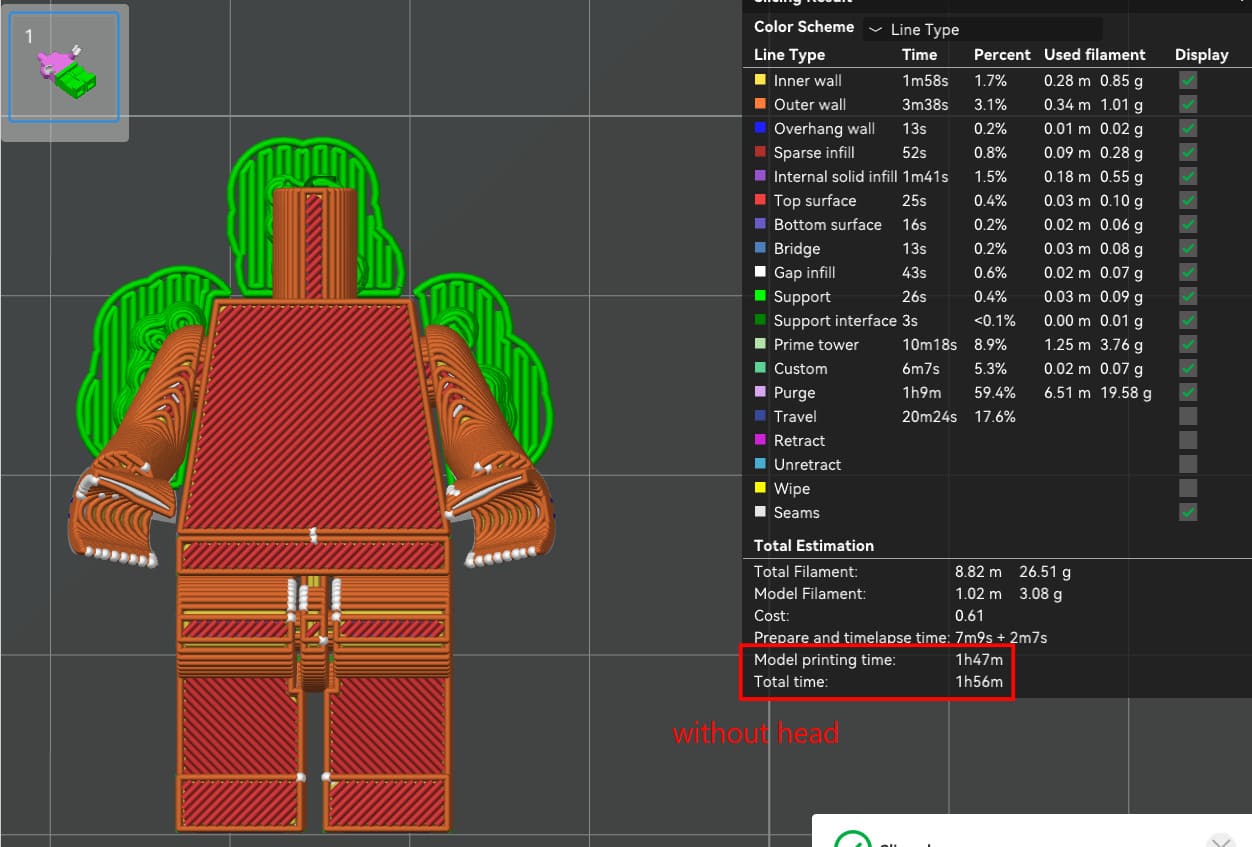Toggle the Custom display checkbox
1252x847 pixels.
1188,368
